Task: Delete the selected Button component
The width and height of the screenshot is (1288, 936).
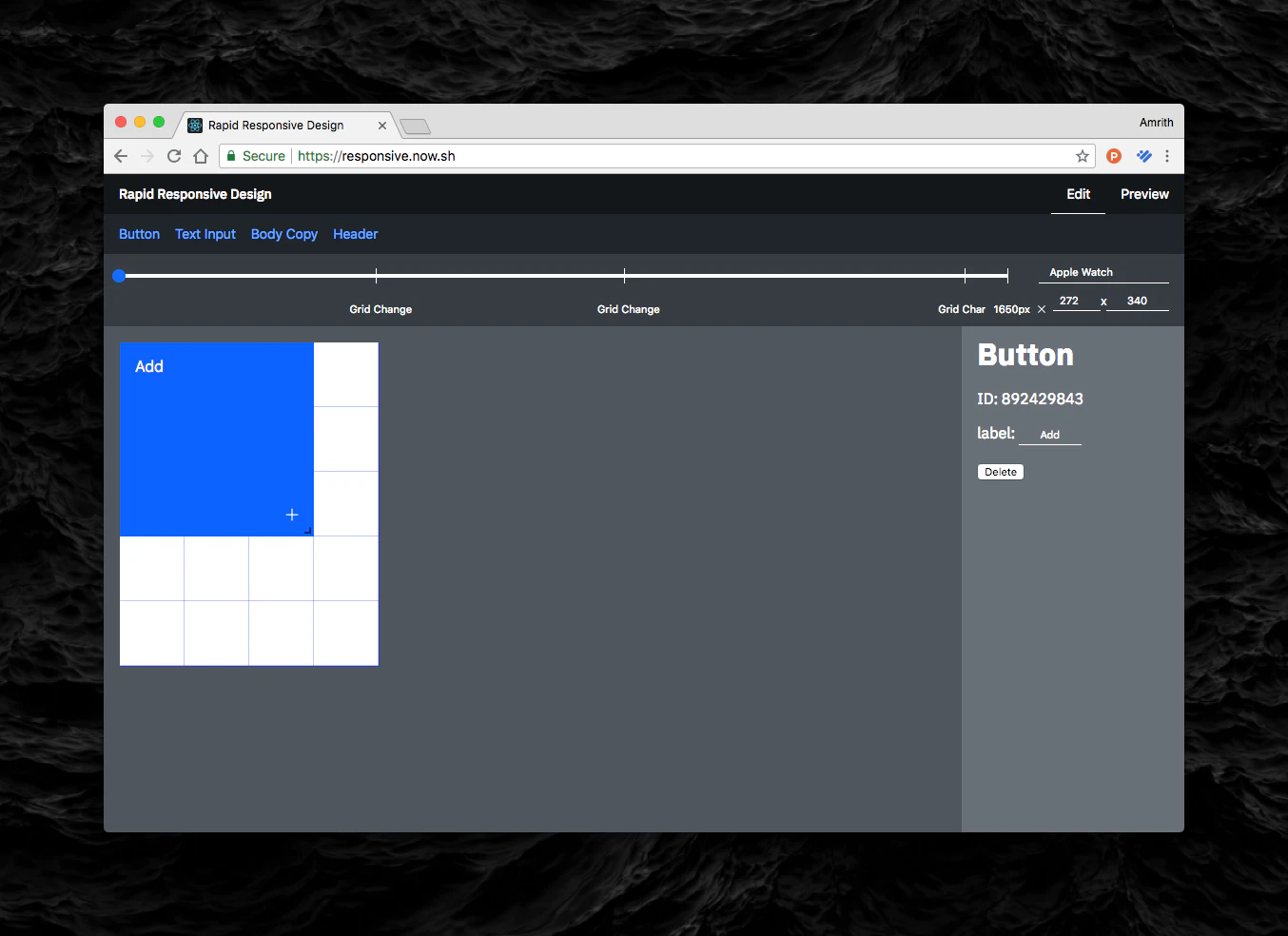Action: tap(1000, 471)
